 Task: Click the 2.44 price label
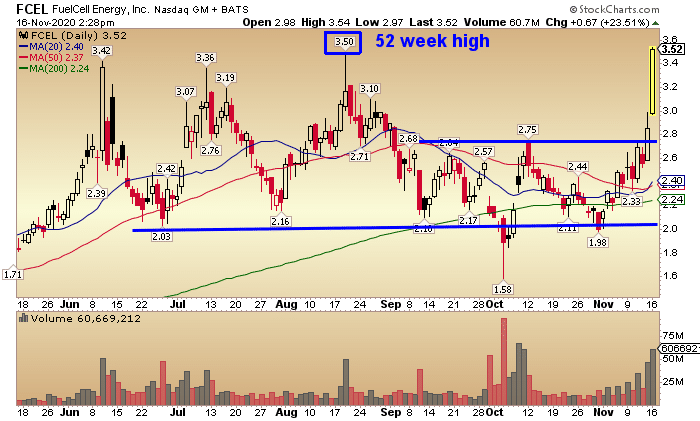(x=578, y=167)
